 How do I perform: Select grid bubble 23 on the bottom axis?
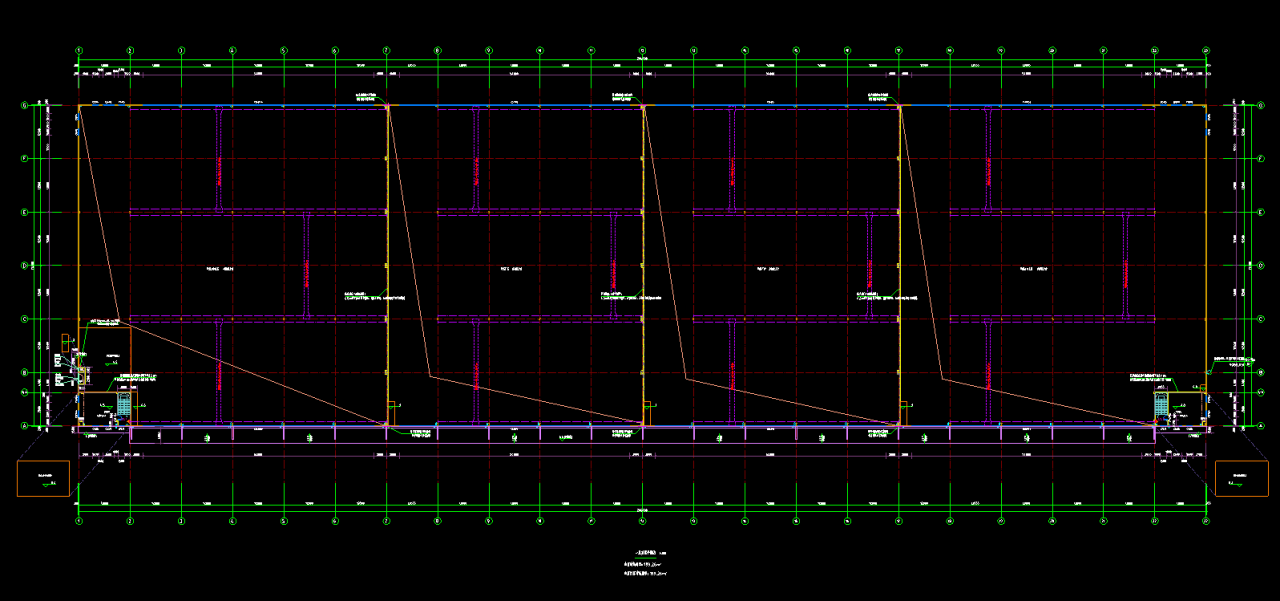point(1205,521)
